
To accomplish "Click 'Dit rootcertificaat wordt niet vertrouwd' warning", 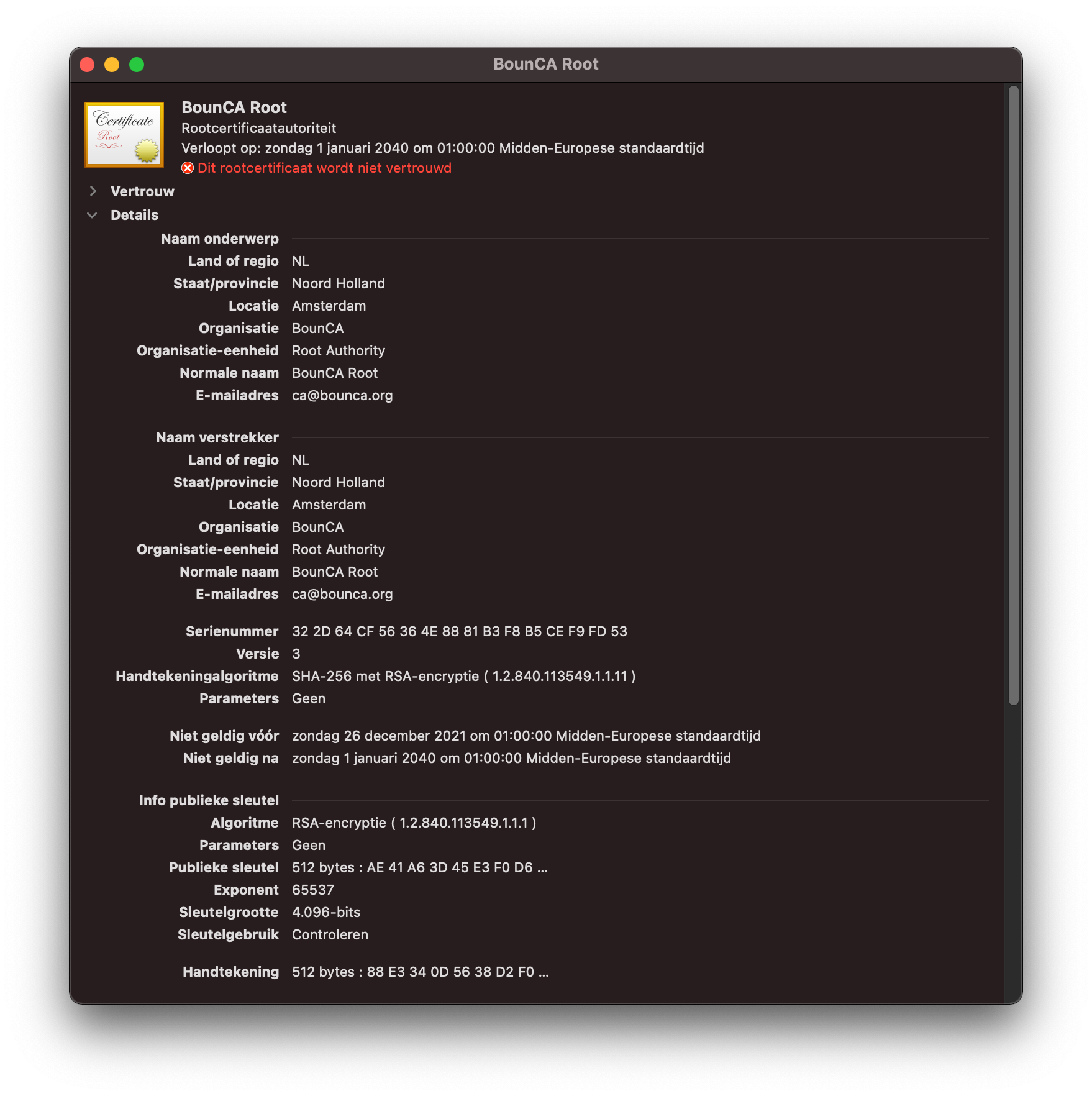I will 324,168.
